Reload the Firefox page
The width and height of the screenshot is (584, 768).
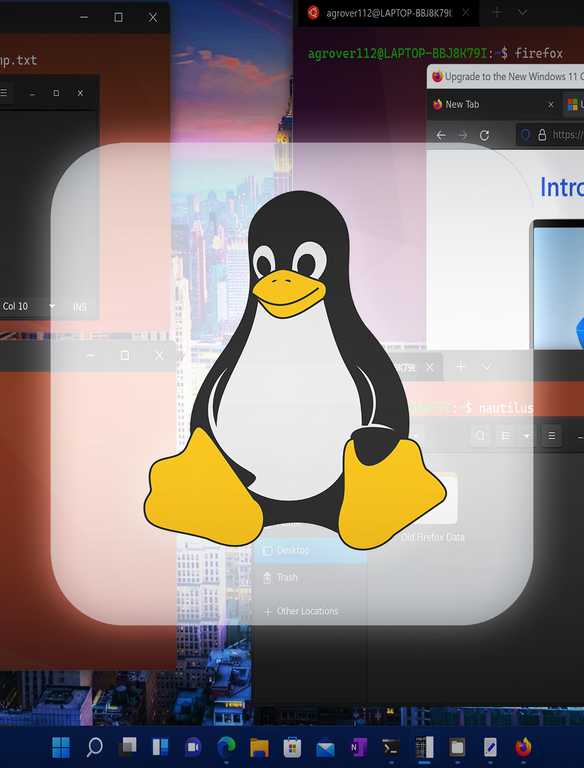(484, 135)
